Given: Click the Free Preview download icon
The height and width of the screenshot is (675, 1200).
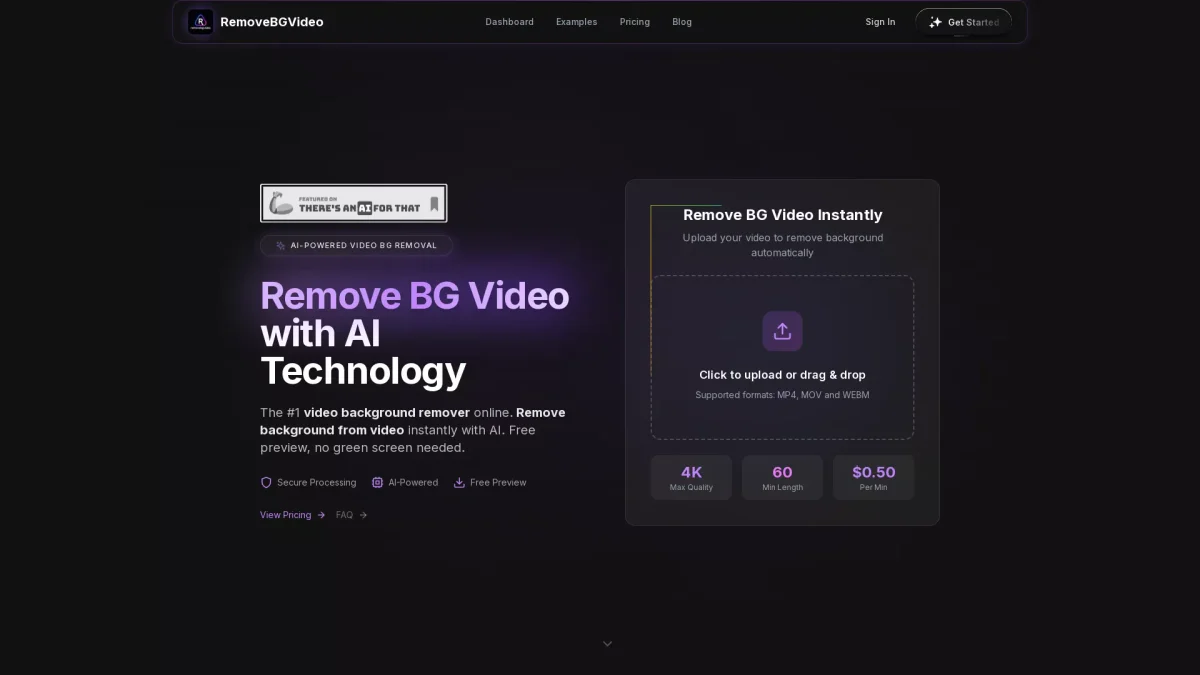Looking at the screenshot, I should 459,482.
